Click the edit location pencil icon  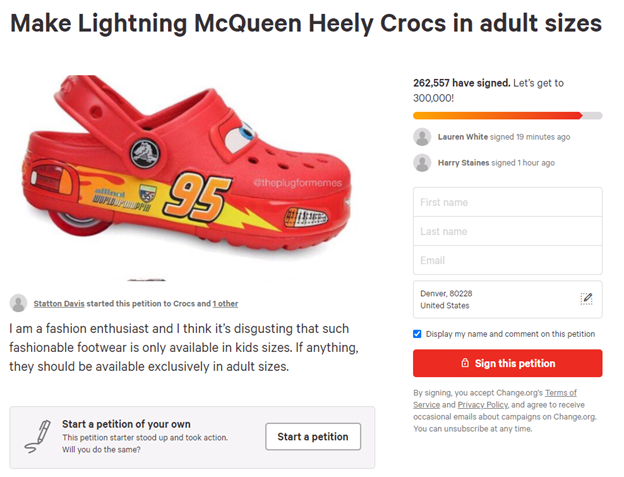586,299
